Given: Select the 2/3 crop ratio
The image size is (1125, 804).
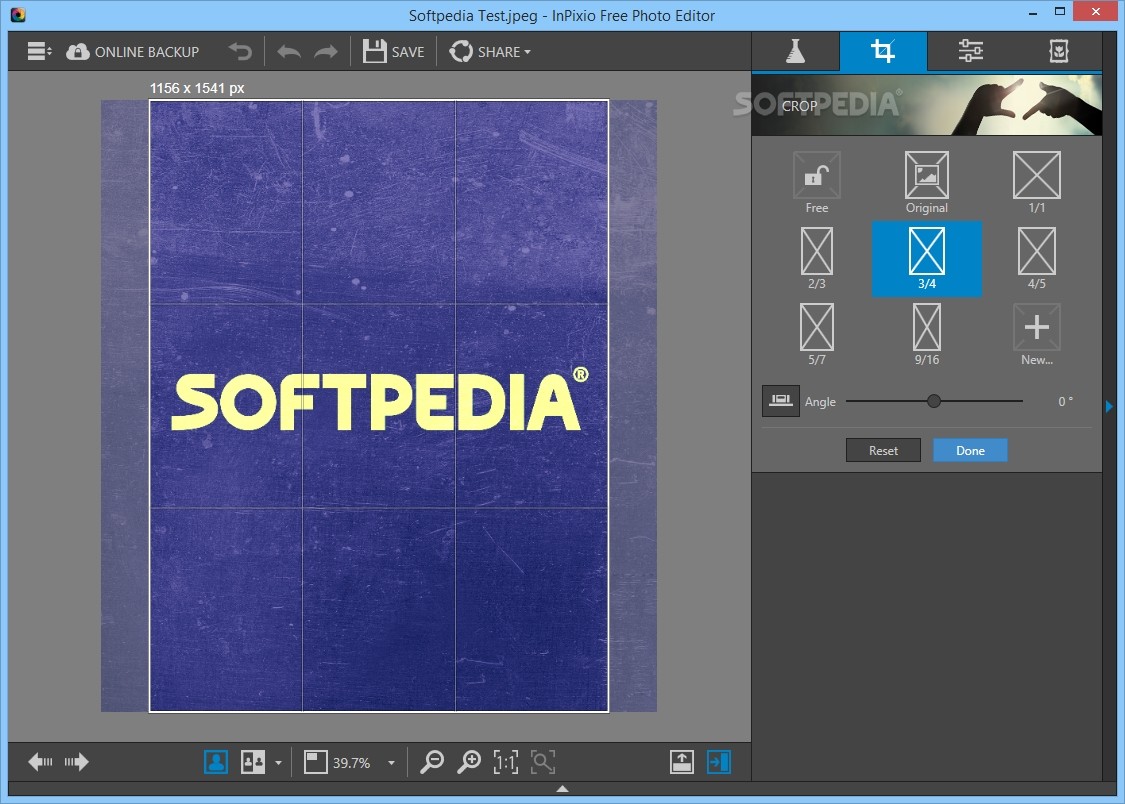Looking at the screenshot, I should click(x=816, y=258).
